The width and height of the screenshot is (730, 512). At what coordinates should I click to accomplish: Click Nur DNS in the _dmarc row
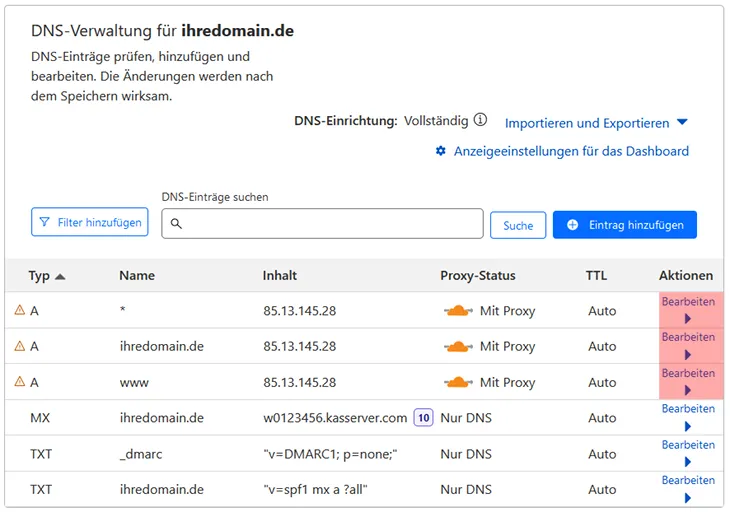pyautogui.click(x=466, y=454)
